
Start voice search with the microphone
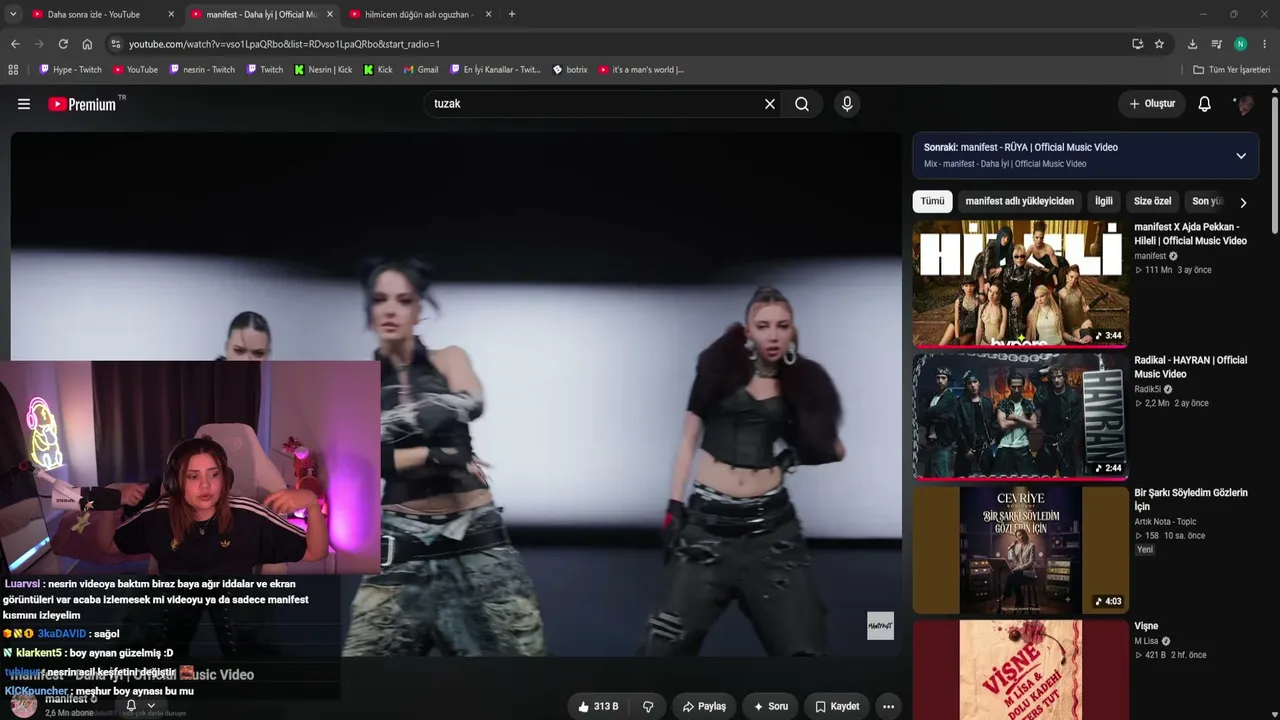(847, 104)
